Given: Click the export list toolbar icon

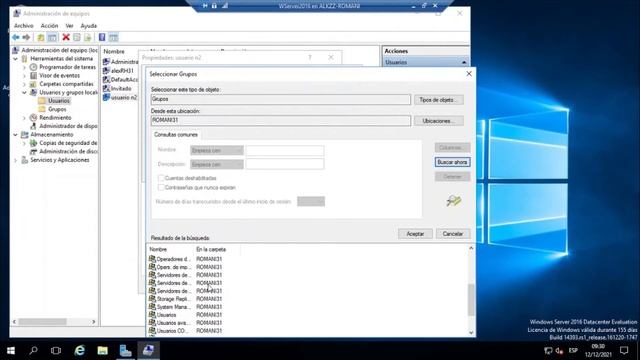Looking at the screenshot, I should pyautogui.click(x=87, y=38).
